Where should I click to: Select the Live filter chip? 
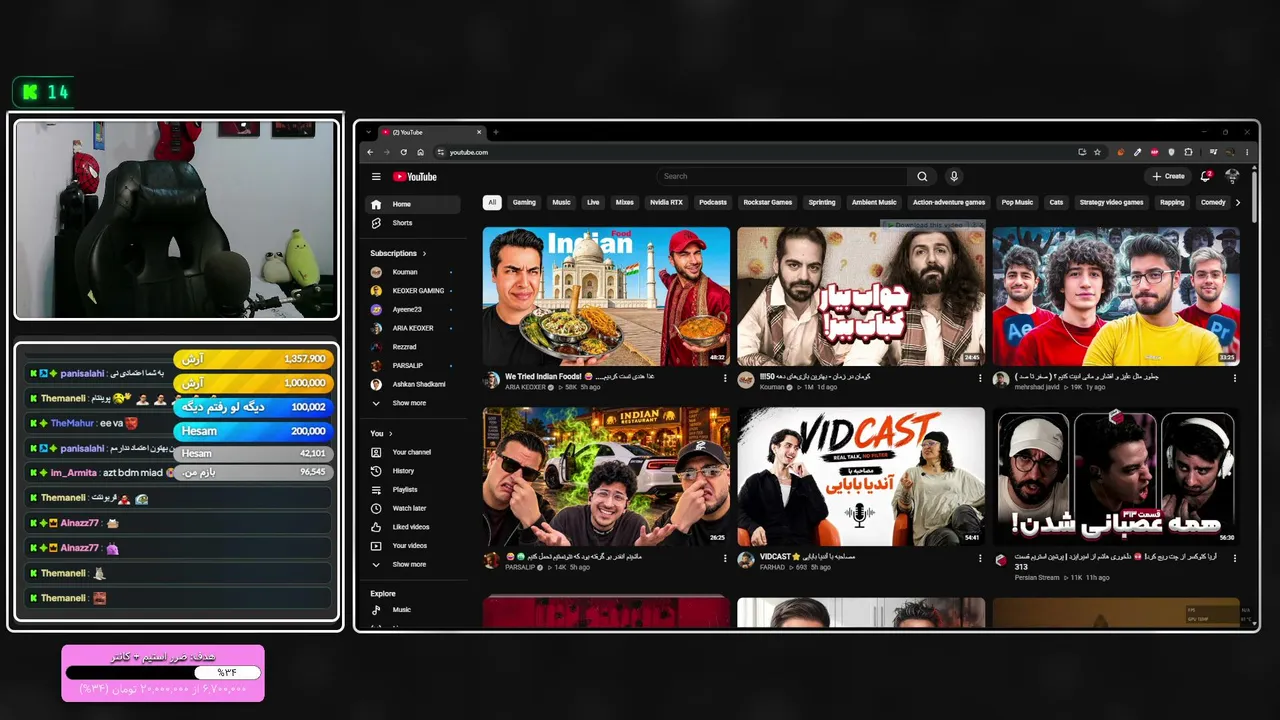(x=593, y=202)
